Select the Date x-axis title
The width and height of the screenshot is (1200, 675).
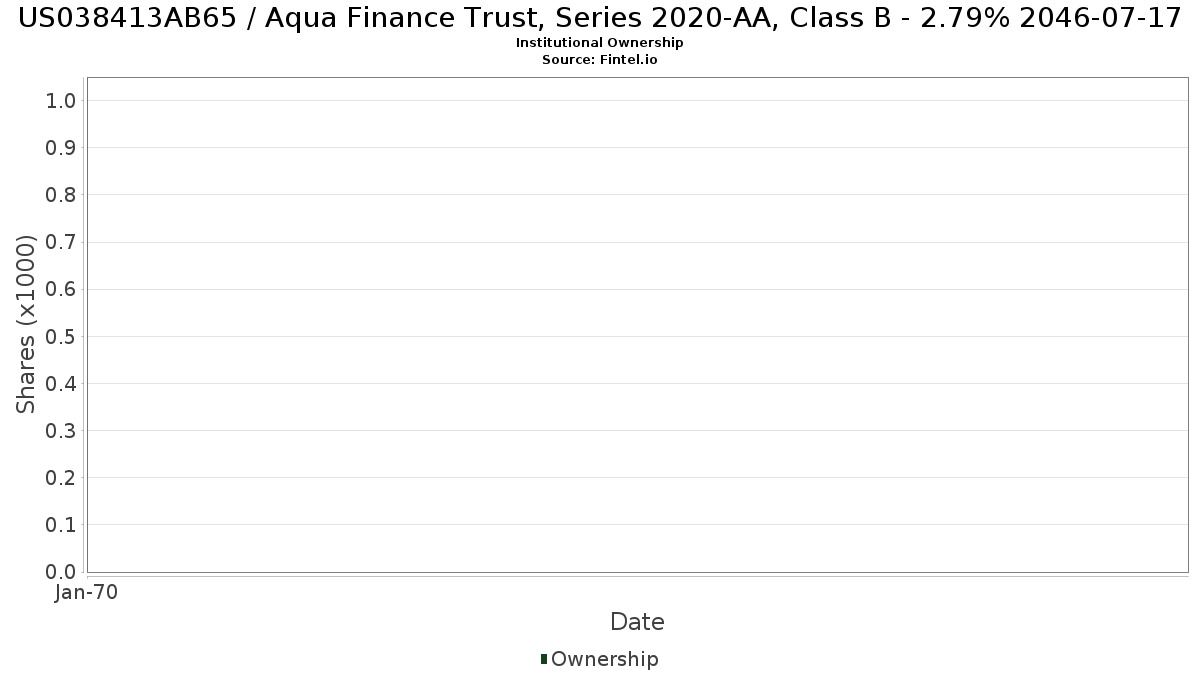(637, 622)
